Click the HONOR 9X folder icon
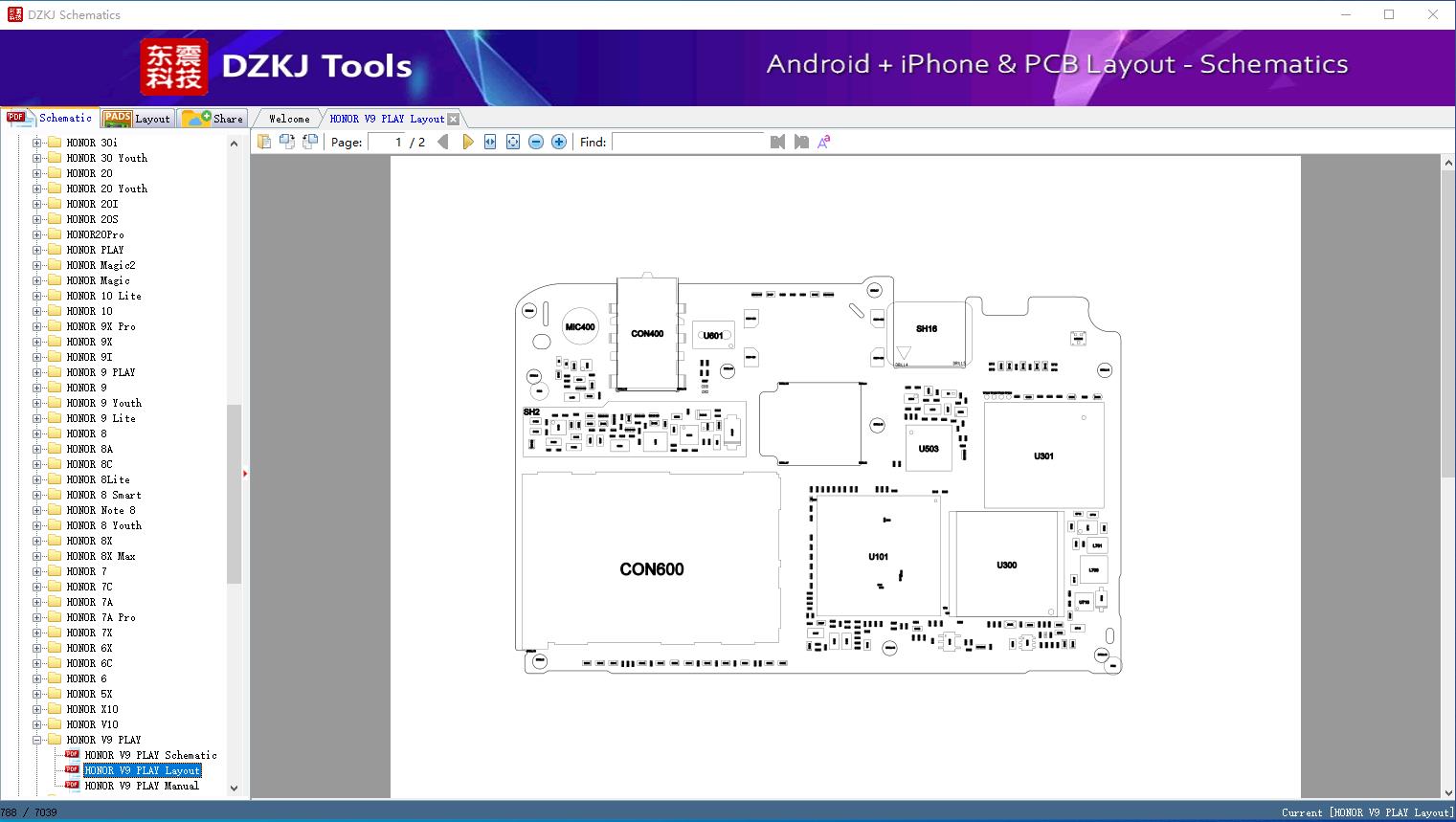This screenshot has height=822, width=1456. (x=55, y=342)
